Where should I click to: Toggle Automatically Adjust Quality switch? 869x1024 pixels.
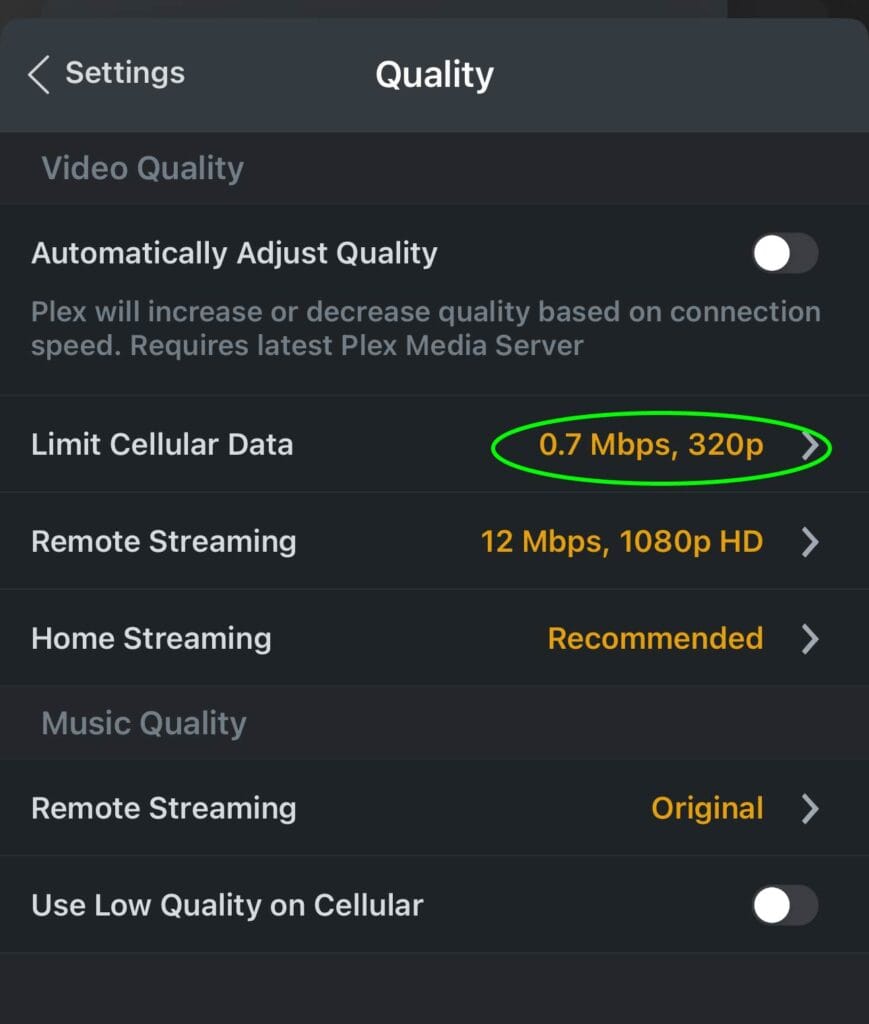[x=785, y=253]
